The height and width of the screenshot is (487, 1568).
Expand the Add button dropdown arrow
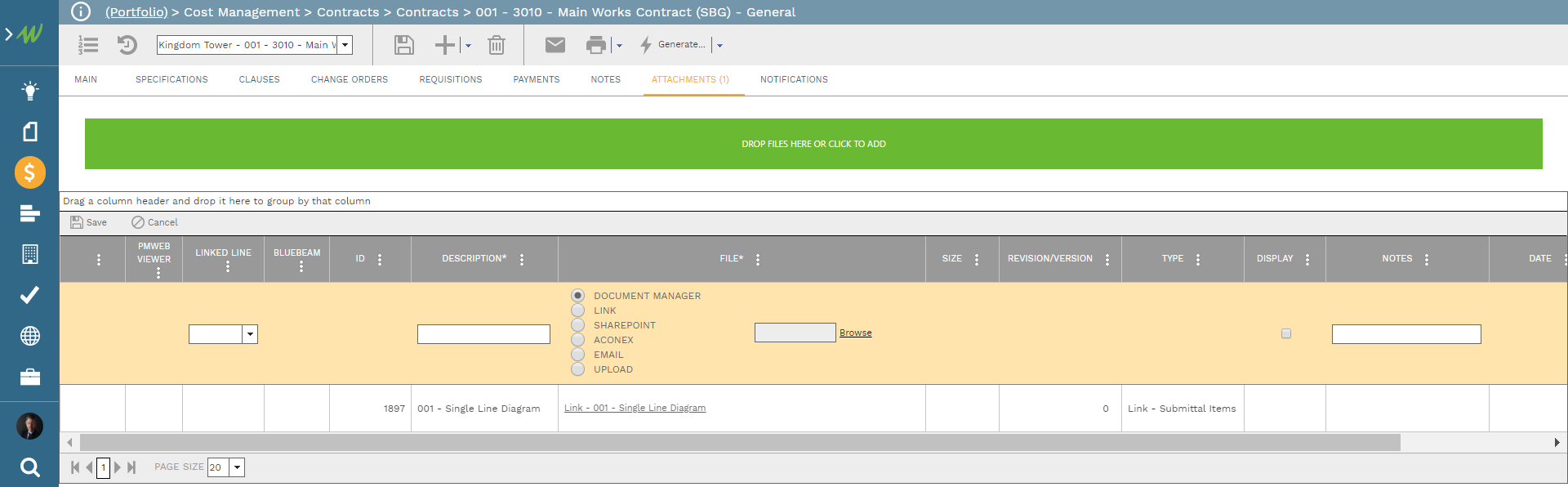coord(468,46)
